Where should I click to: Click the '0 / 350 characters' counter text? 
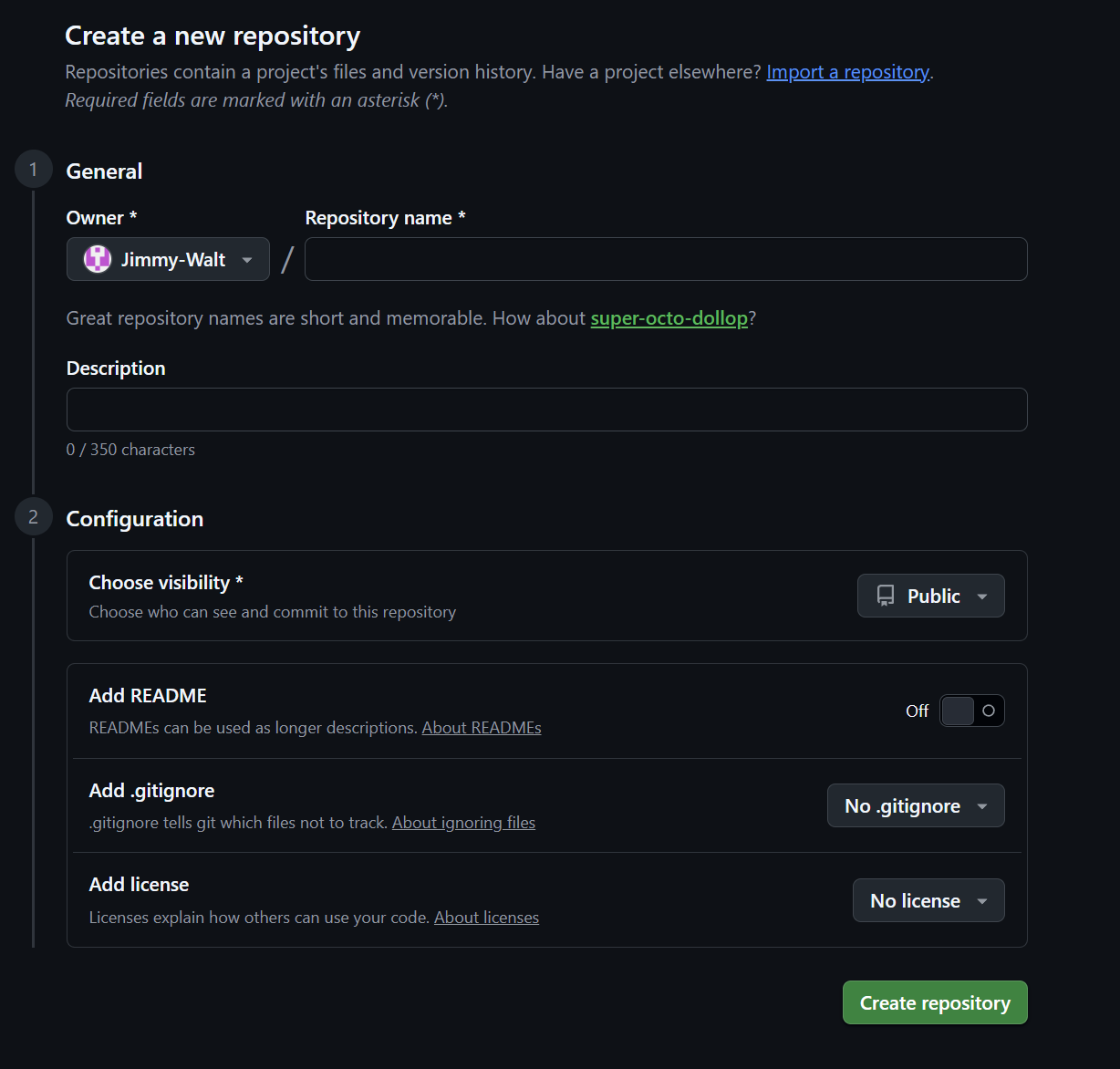(130, 450)
